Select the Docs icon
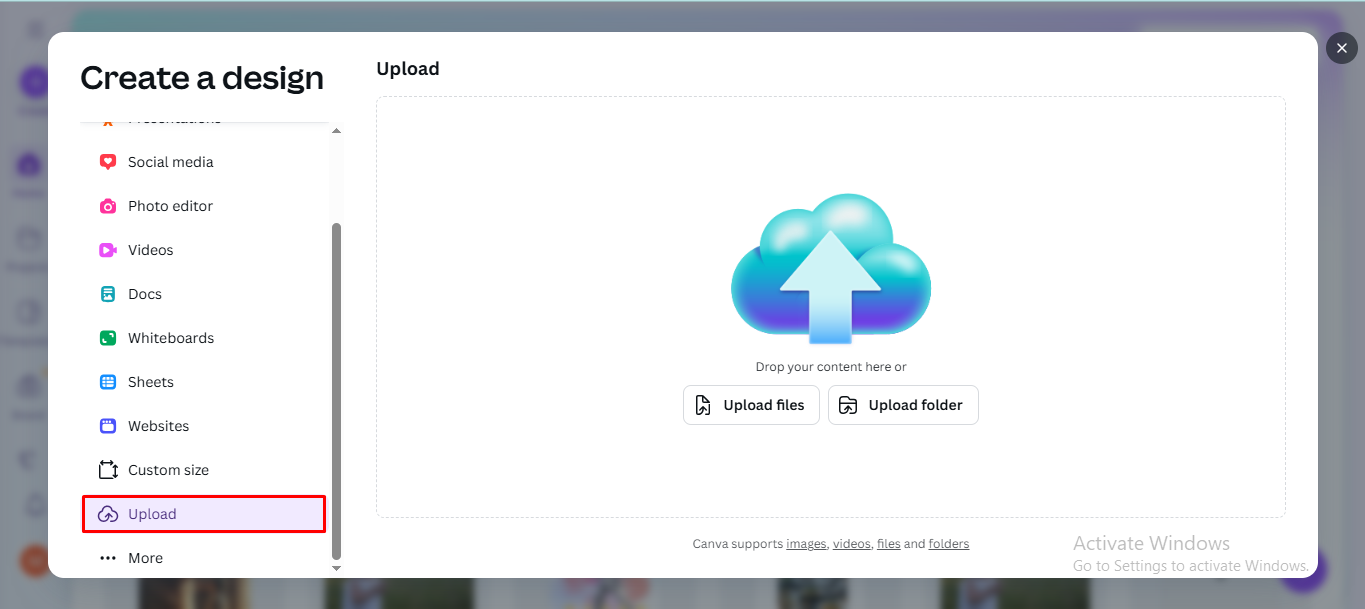Viewport: 1365px width, 609px height. [108, 293]
